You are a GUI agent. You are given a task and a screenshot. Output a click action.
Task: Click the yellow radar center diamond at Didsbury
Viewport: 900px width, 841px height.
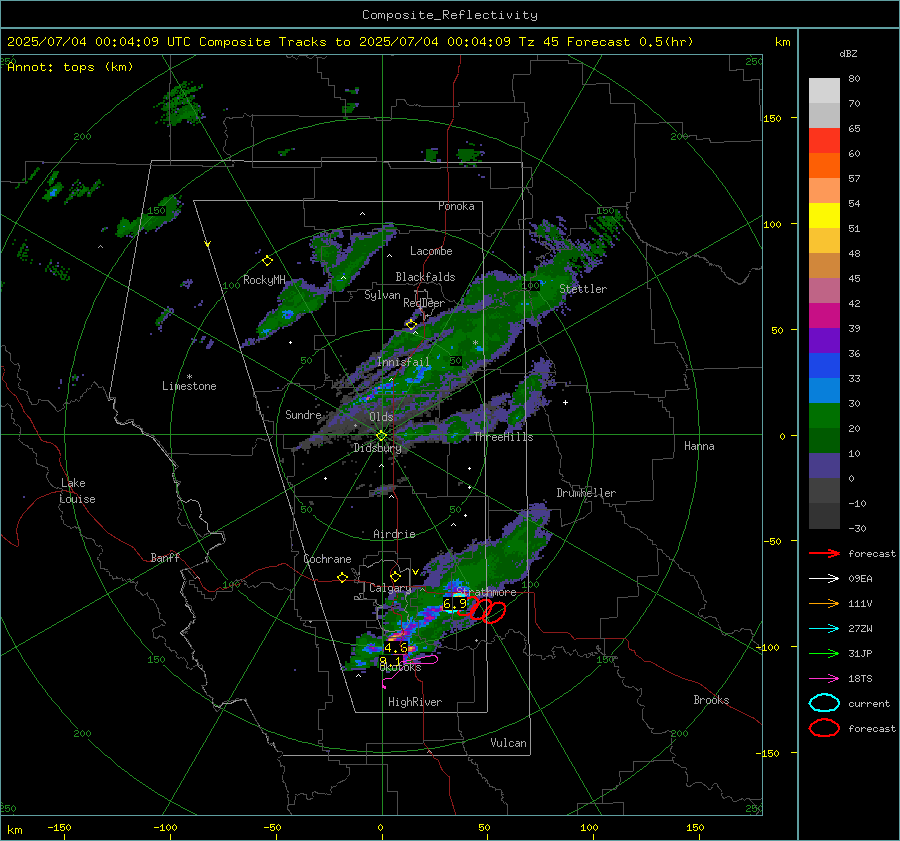pyautogui.click(x=381, y=436)
